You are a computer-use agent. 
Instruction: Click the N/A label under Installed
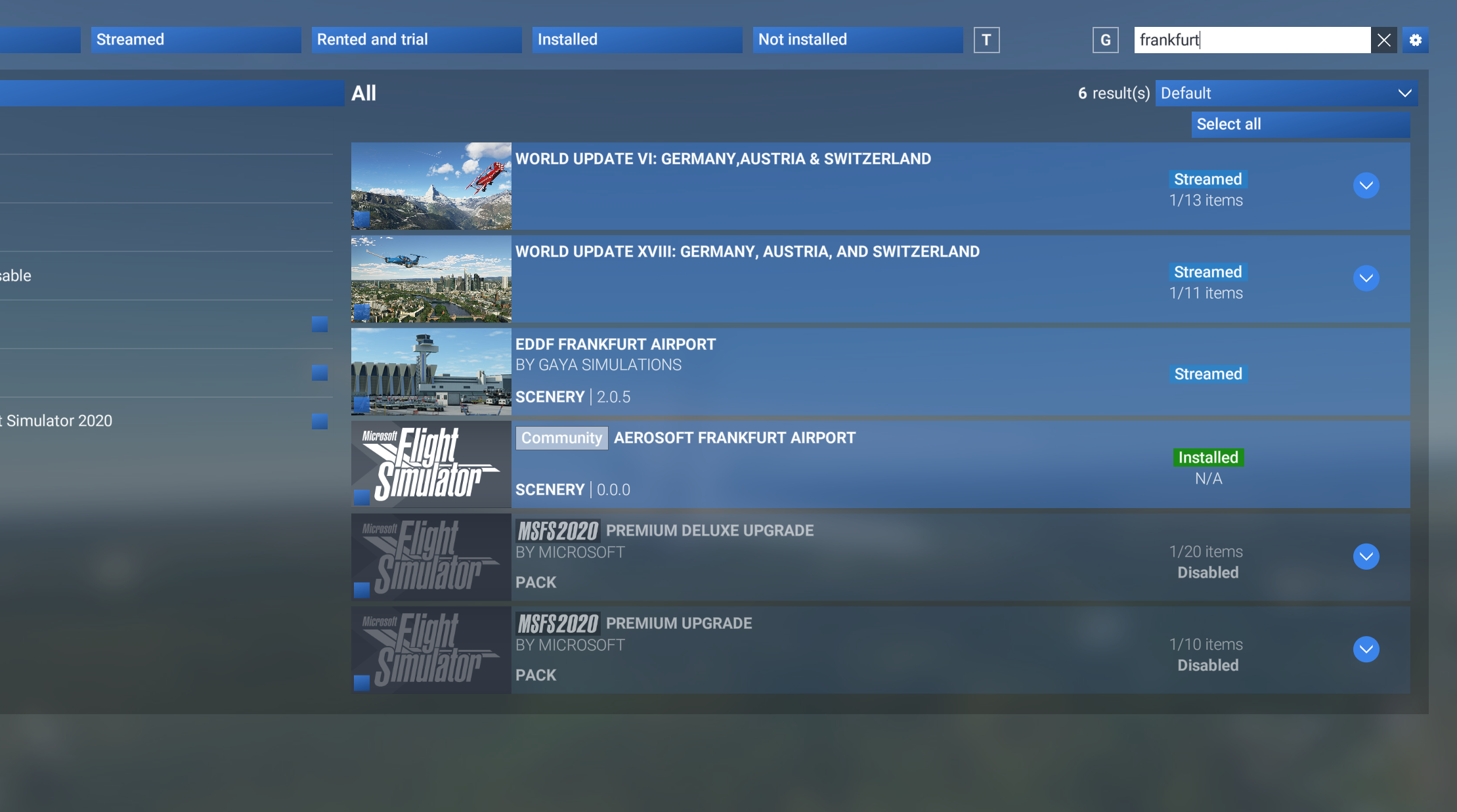[1208, 479]
